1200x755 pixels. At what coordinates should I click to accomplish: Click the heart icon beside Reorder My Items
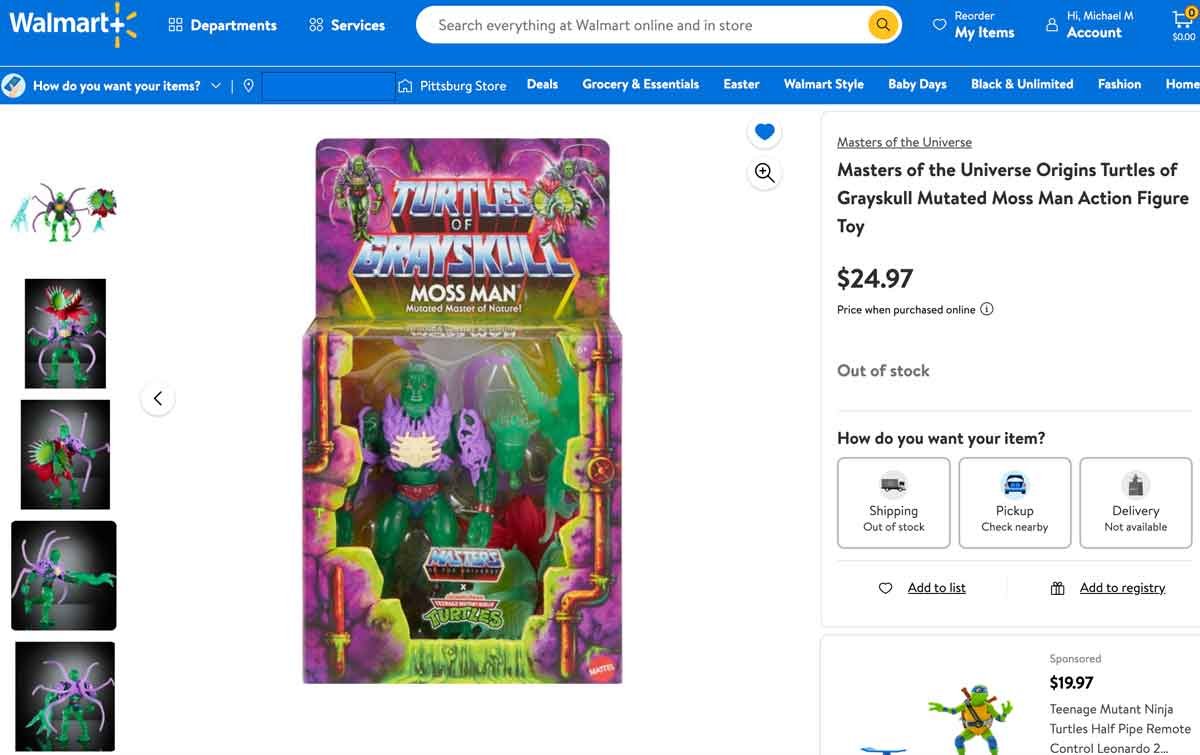click(x=940, y=24)
